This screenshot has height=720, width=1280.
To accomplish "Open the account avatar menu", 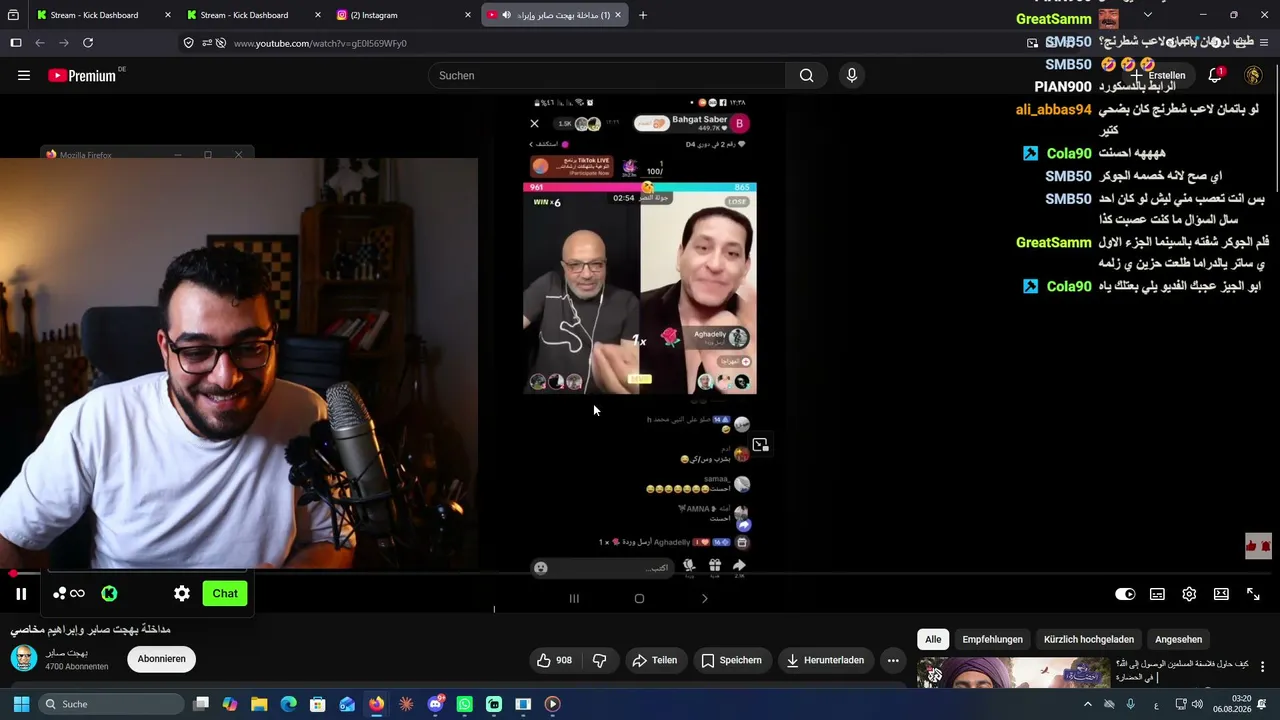I will pyautogui.click(x=1253, y=75).
